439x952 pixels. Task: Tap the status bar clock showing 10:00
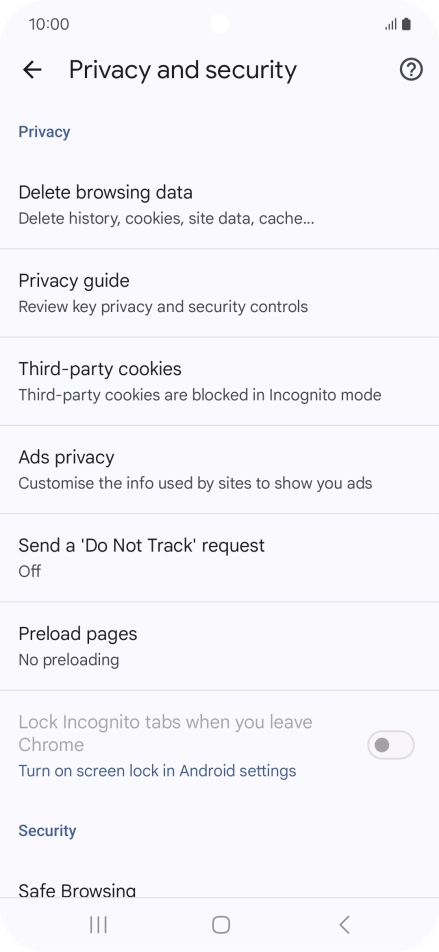coord(49,24)
